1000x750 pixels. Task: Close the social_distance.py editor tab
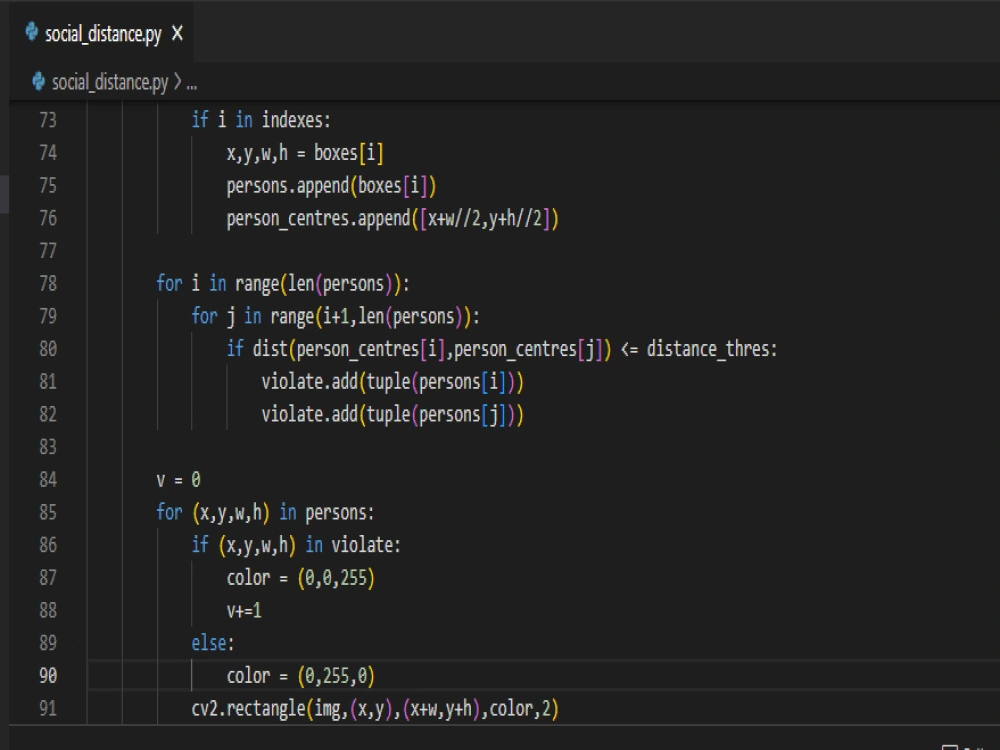tap(176, 32)
